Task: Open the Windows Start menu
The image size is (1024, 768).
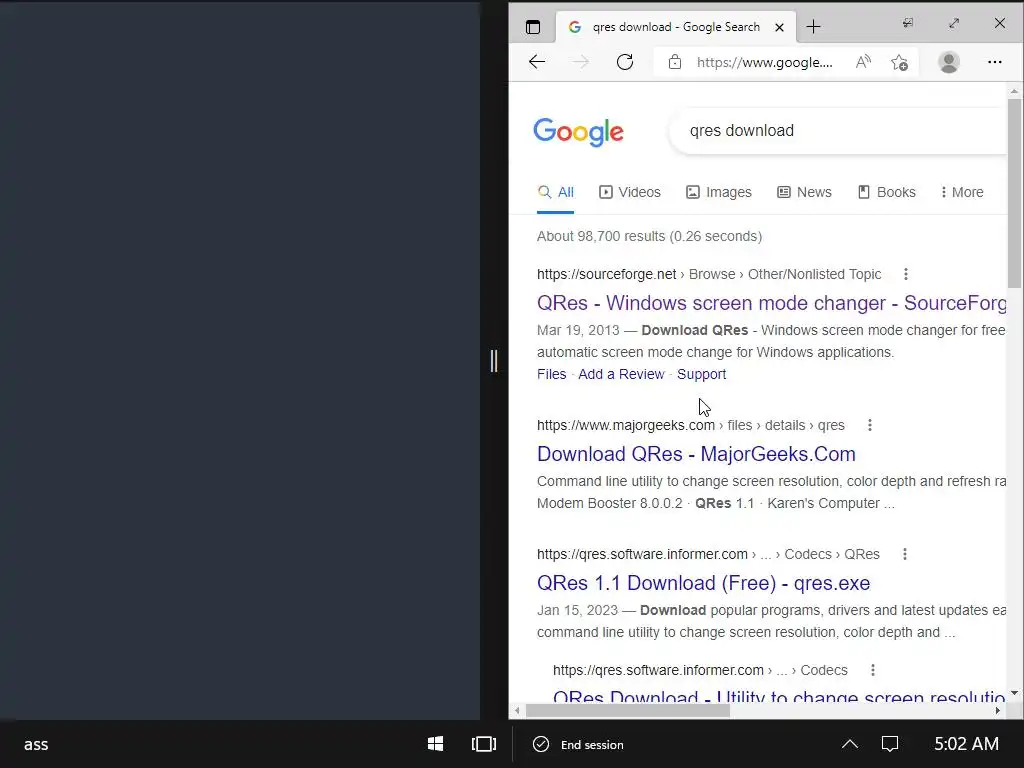Action: click(x=436, y=744)
